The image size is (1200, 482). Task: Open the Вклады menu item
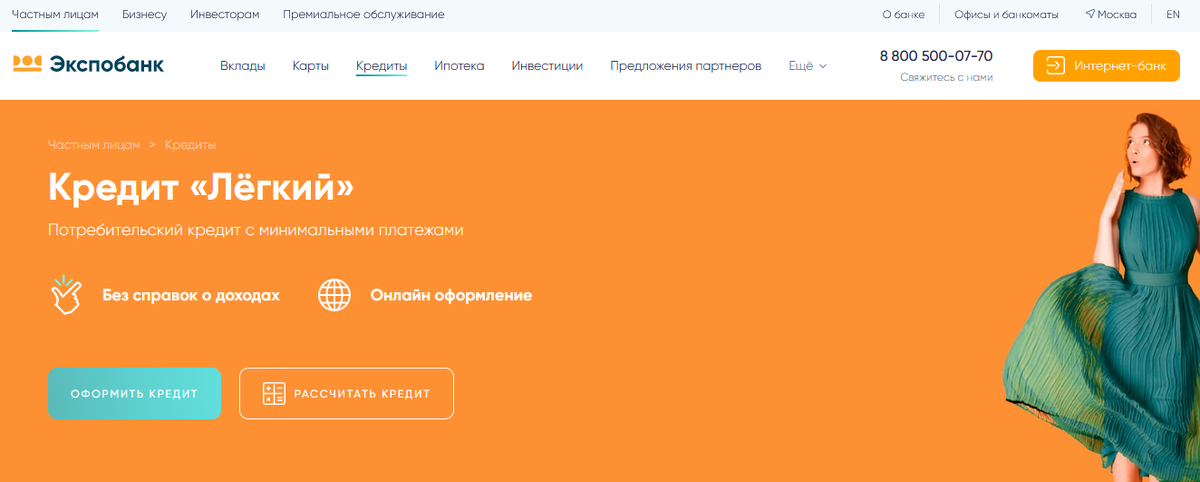coord(243,66)
